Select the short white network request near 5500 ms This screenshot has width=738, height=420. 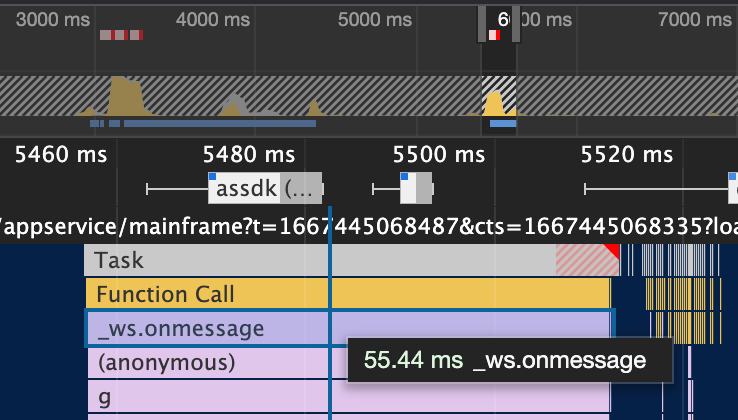click(416, 188)
